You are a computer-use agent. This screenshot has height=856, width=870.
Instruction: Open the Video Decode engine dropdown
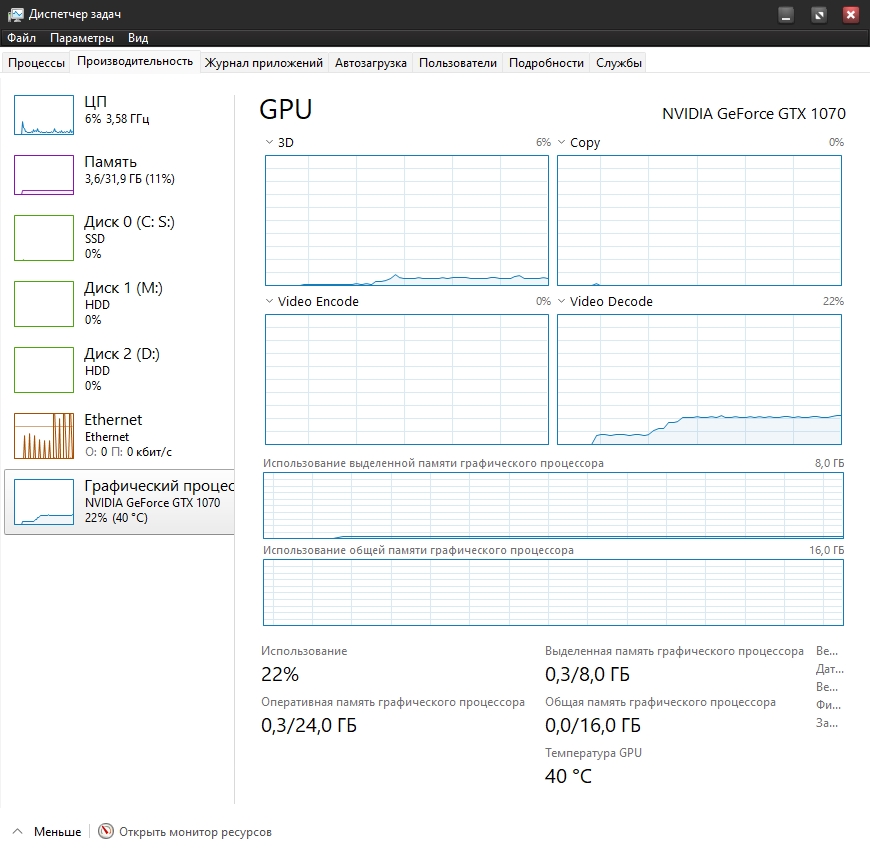tap(562, 302)
